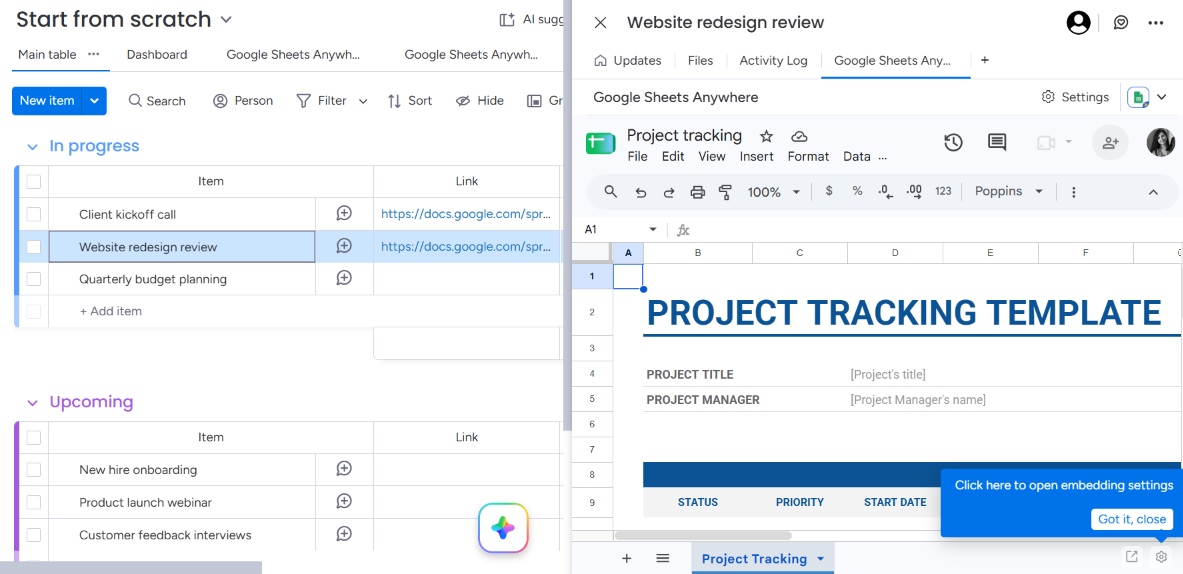Increase decimal places icon
Image resolution: width=1183 pixels, height=574 pixels.
[914, 192]
